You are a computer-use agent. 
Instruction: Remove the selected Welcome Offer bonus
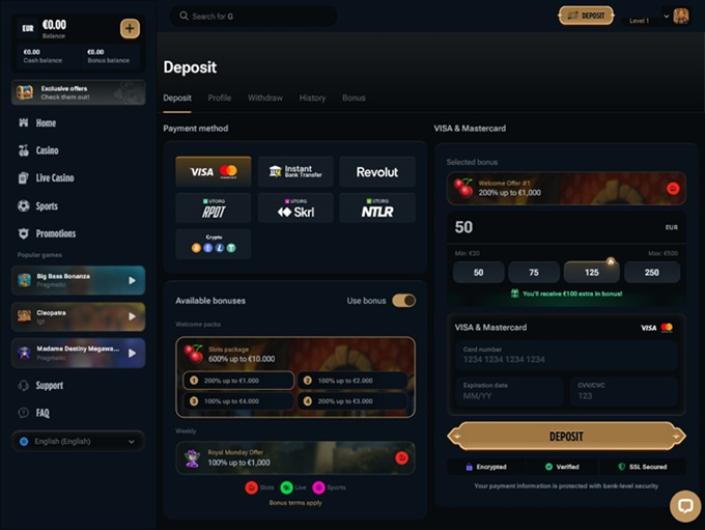[x=673, y=189]
